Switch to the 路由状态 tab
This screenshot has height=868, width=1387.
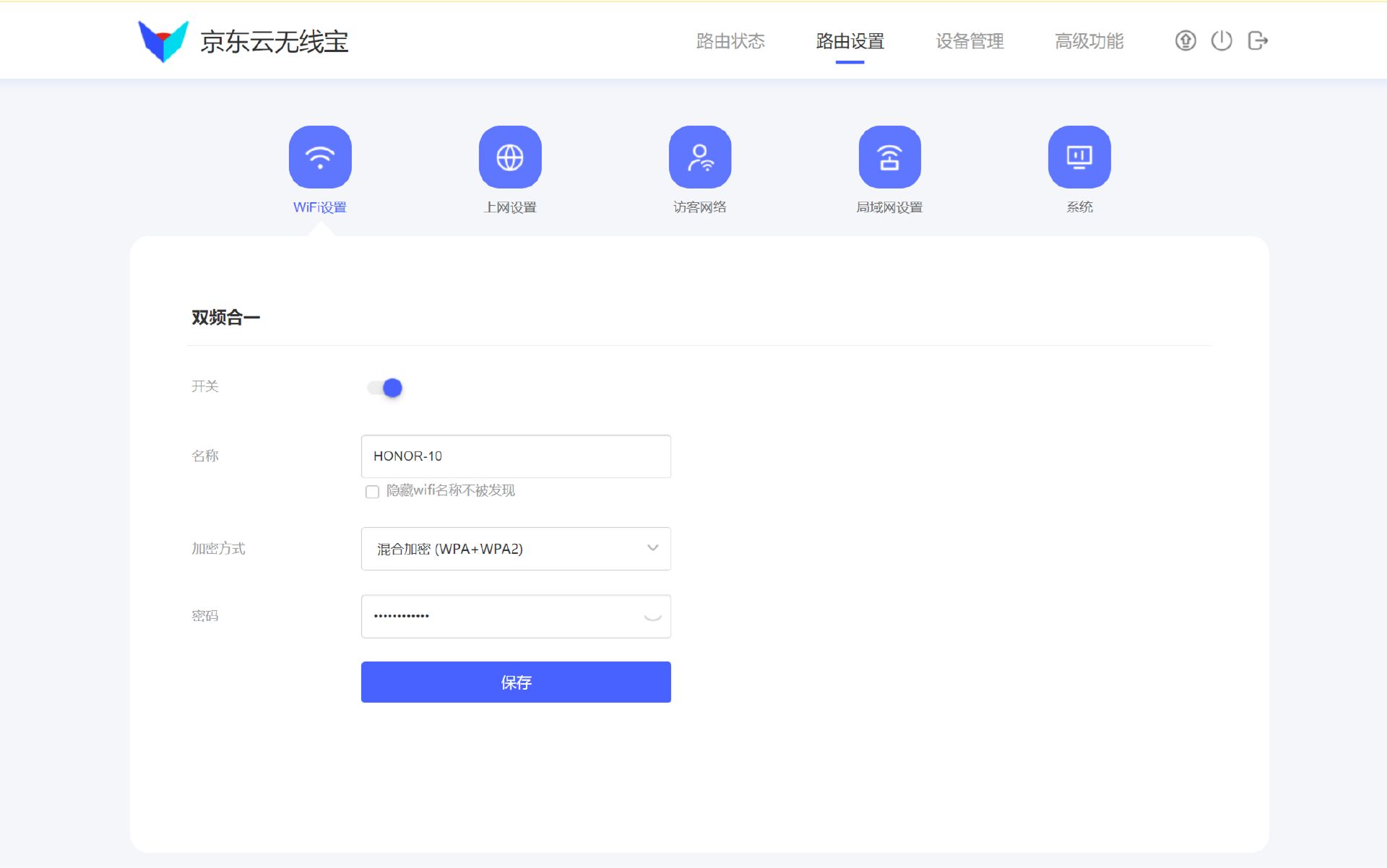coord(730,41)
